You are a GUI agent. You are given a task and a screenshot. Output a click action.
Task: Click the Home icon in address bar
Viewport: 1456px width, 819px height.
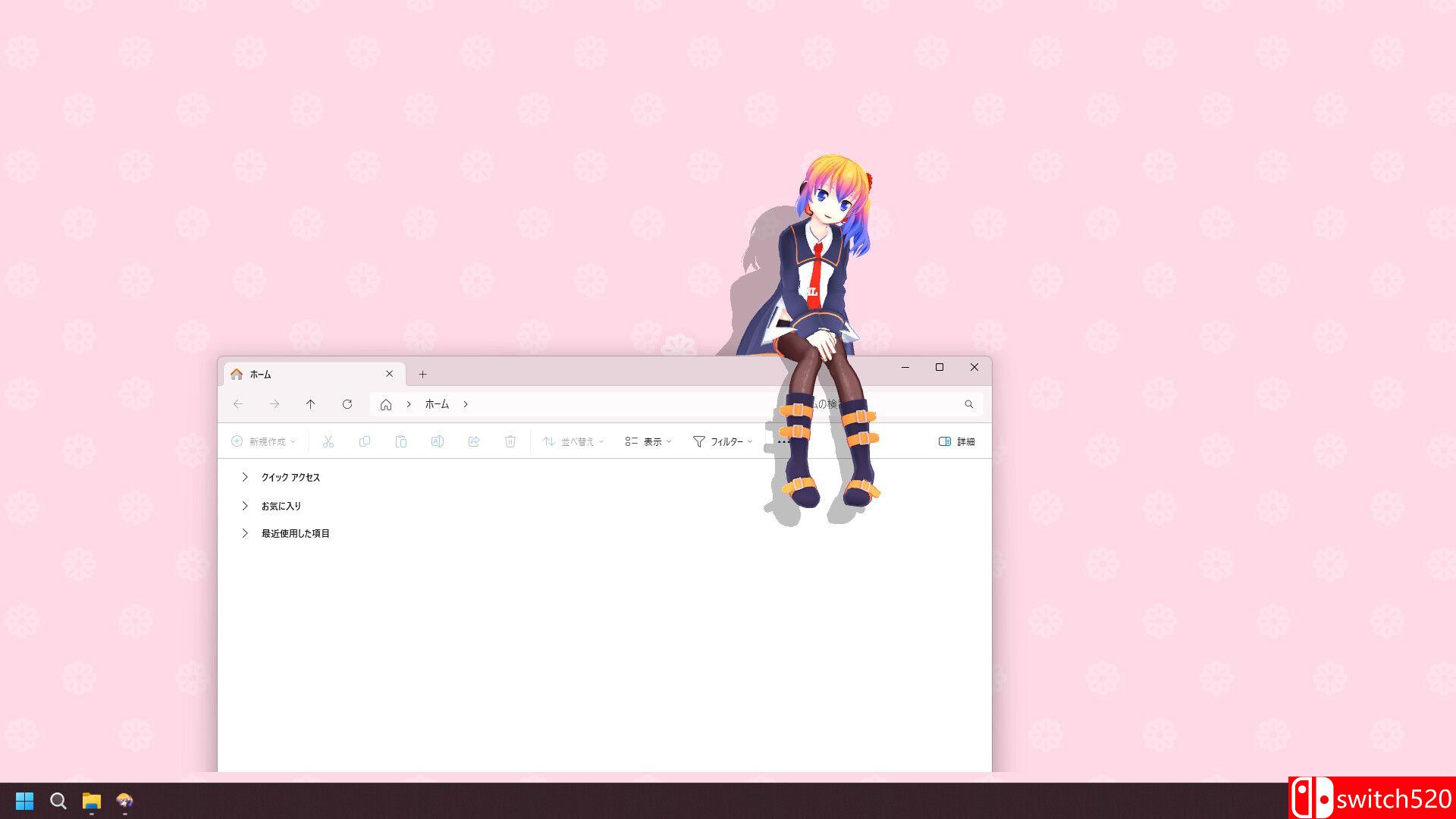[386, 404]
